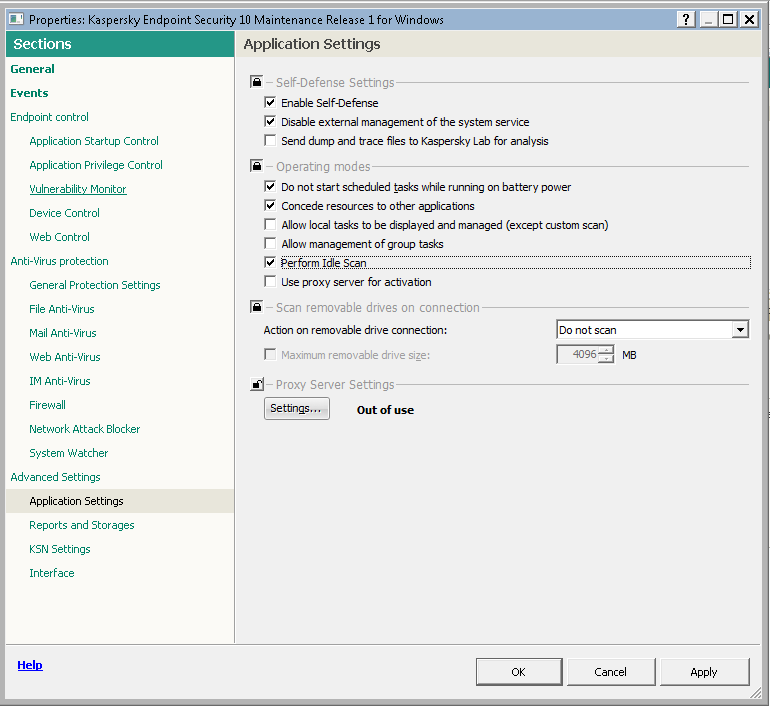This screenshot has width=770, height=706.
Task: Open the removable drive action dropdown
Action: 740,329
